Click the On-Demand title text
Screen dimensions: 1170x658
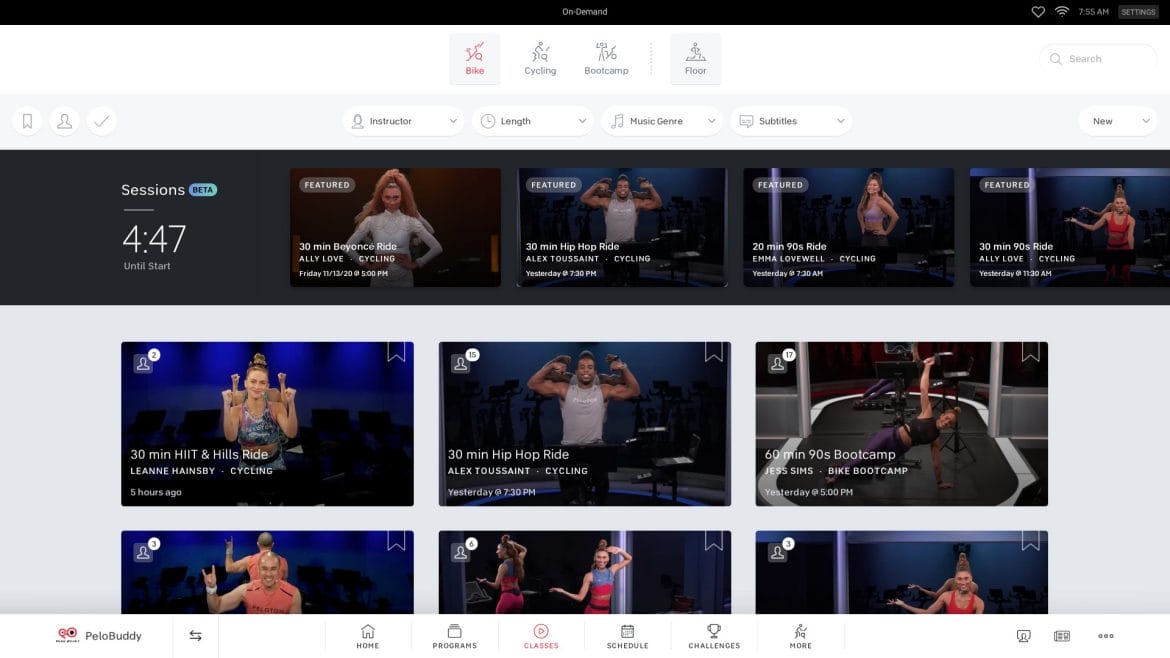(x=585, y=12)
